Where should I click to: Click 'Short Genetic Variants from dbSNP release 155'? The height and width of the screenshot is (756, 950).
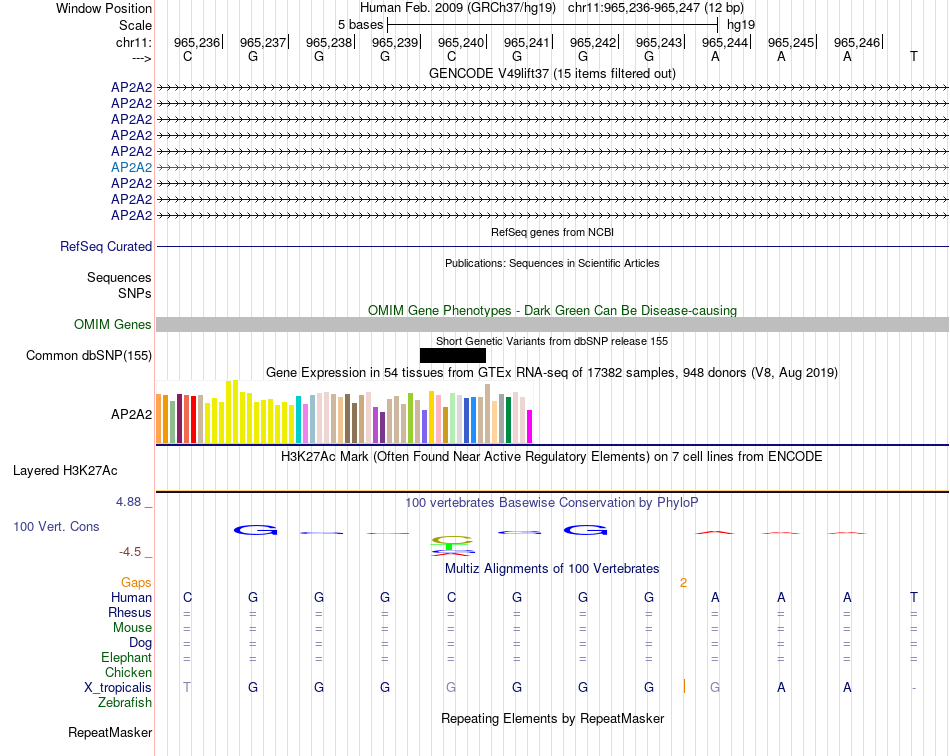pos(552,341)
